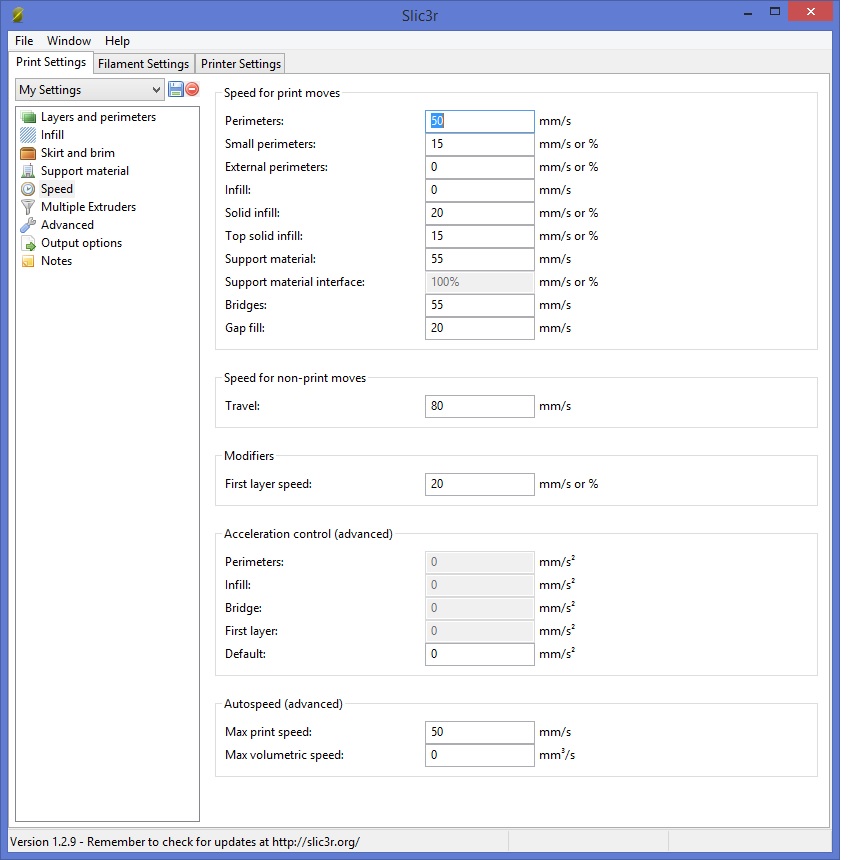Minimize the Slic3r window

click(748, 12)
